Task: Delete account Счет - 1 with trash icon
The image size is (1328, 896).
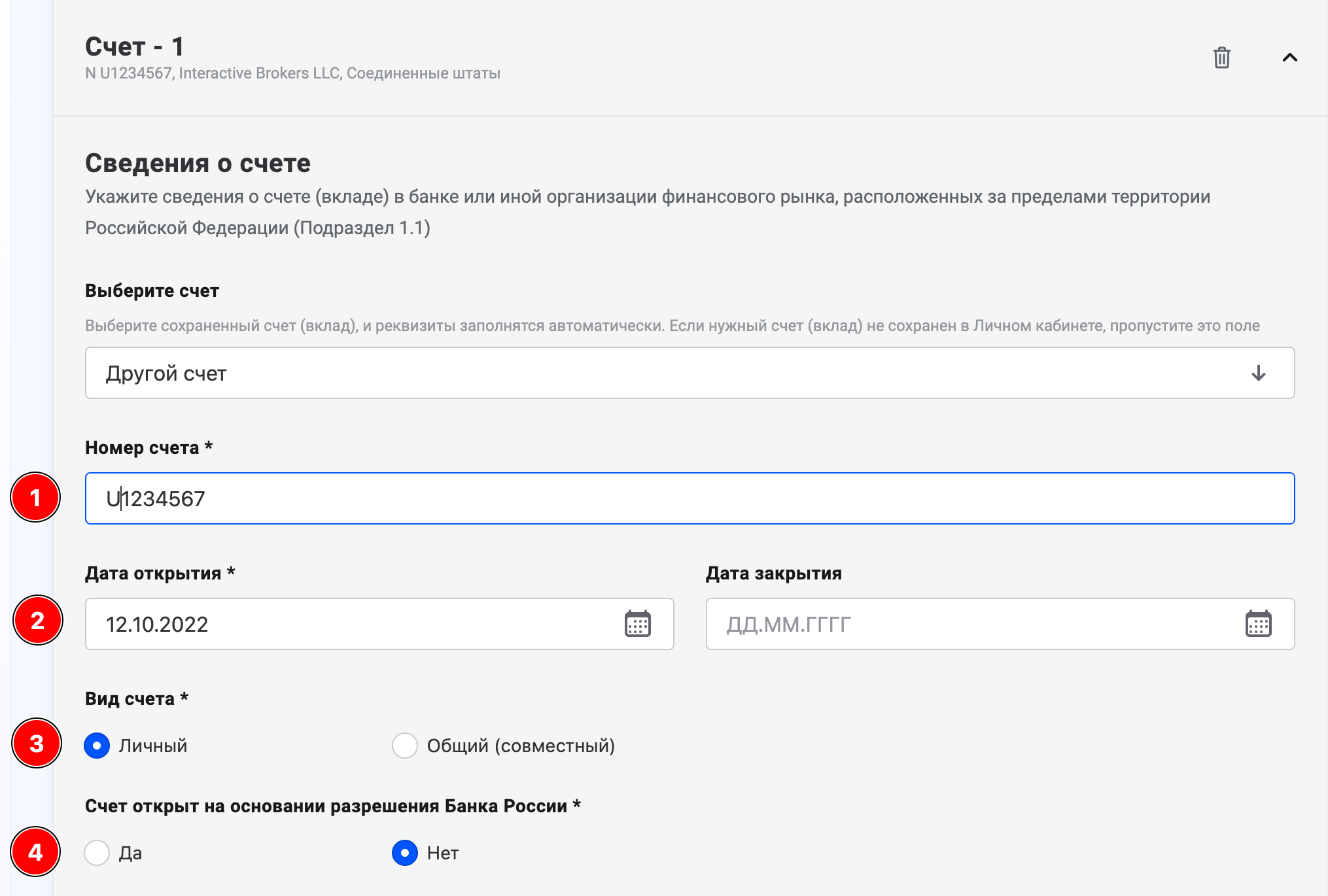Action: [1221, 58]
